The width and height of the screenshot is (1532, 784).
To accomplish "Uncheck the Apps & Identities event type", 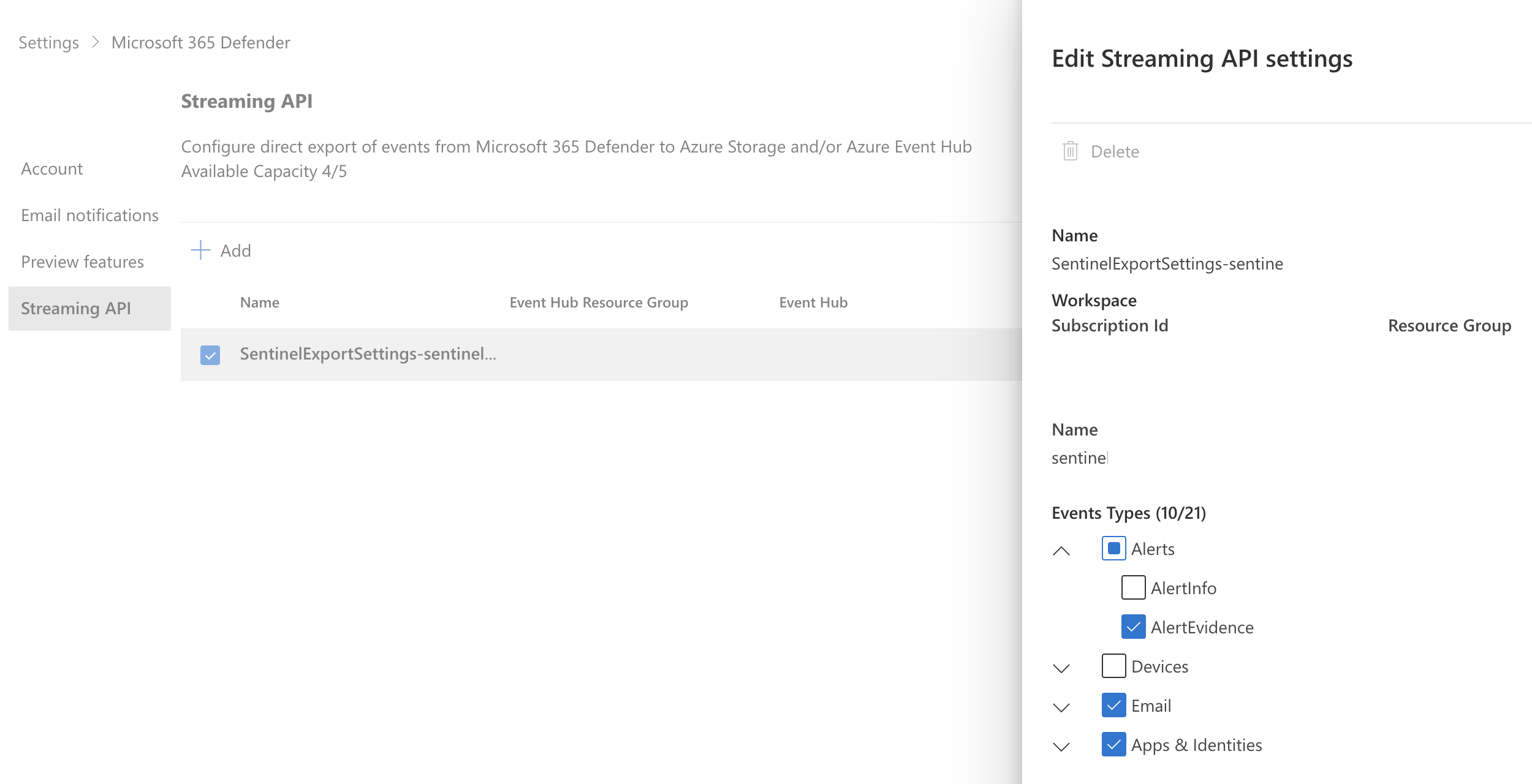I will coord(1113,744).
